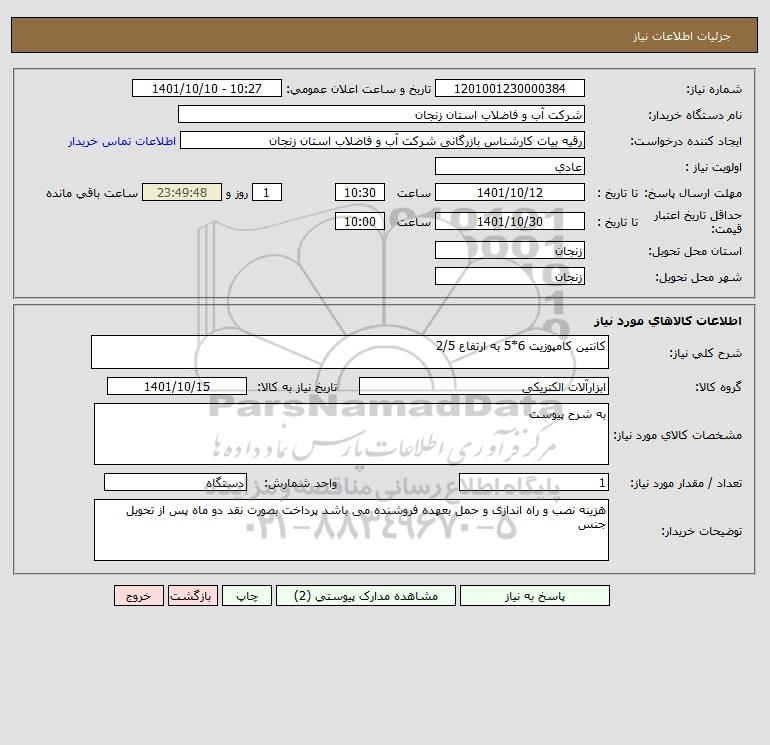Click unit of measure field دستگاه
The height and width of the screenshot is (745, 770).
click(x=175, y=483)
